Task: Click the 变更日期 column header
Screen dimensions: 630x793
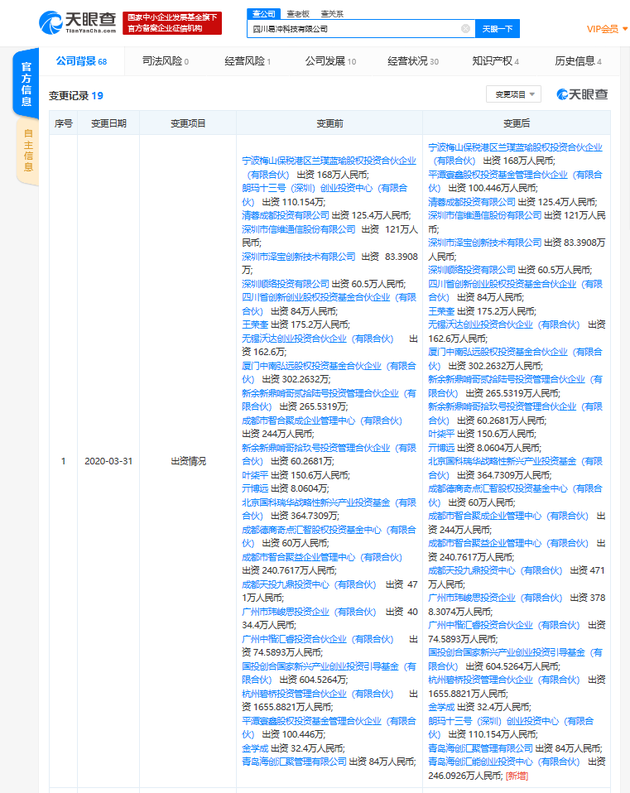Action: tap(108, 123)
